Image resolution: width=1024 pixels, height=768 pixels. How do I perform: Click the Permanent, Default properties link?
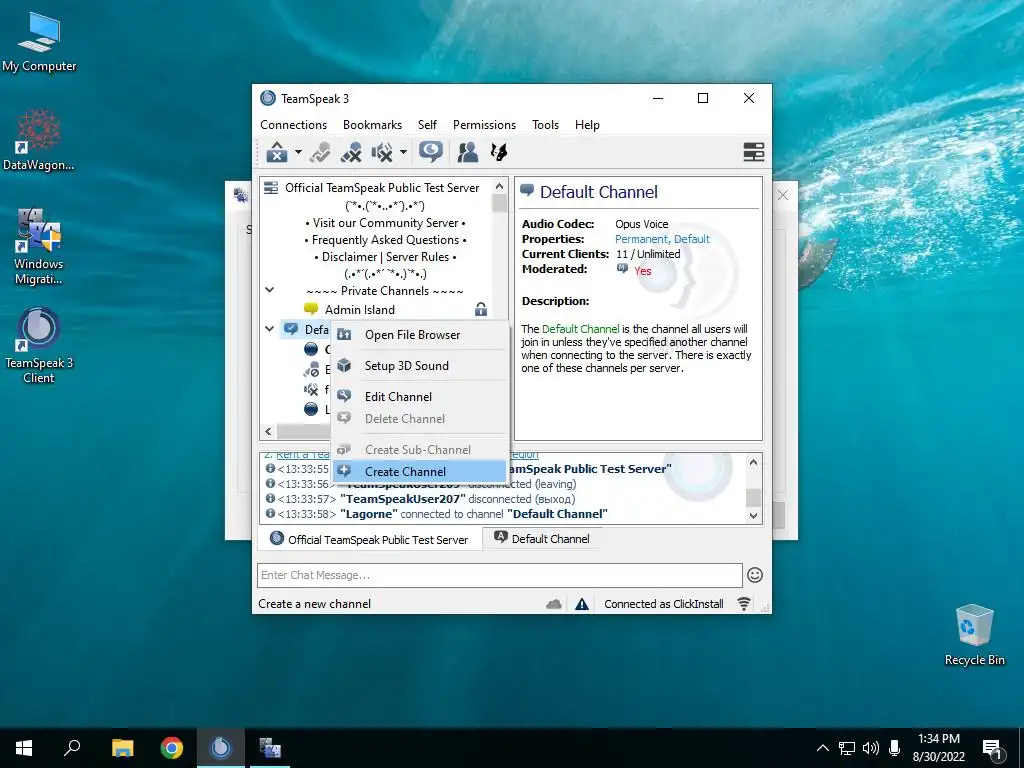point(662,239)
